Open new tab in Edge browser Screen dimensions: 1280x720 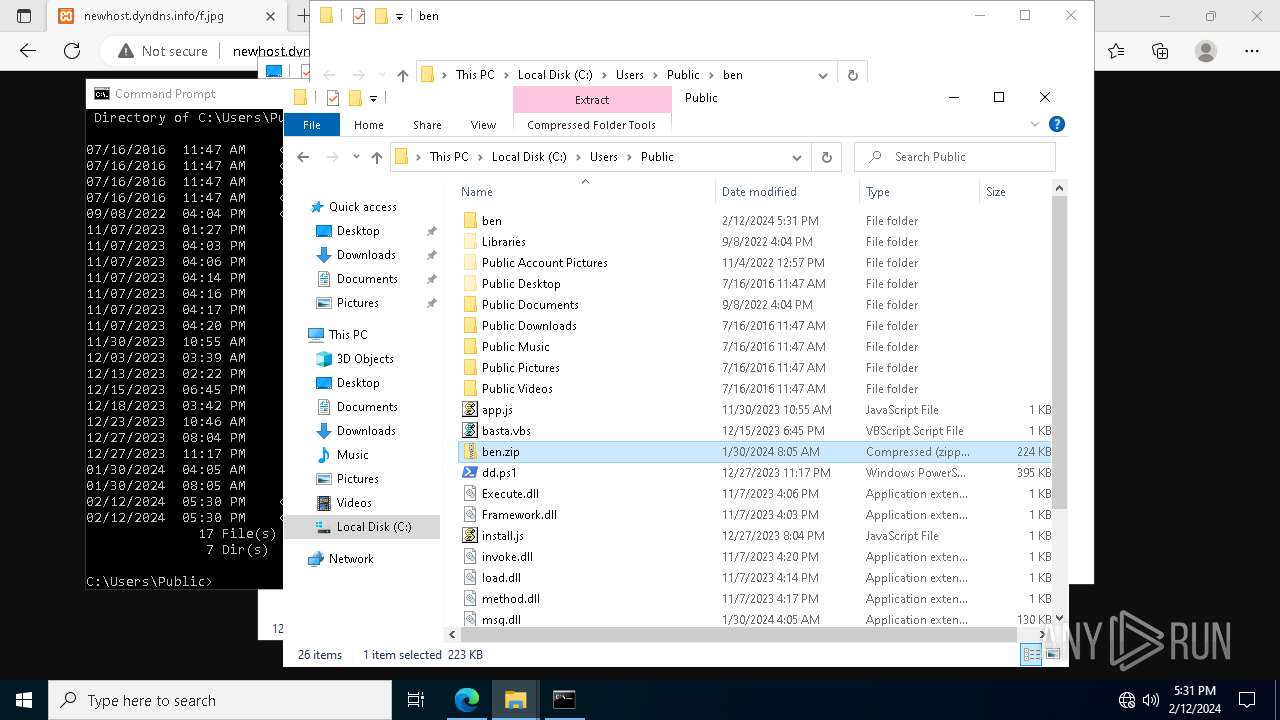click(x=304, y=16)
